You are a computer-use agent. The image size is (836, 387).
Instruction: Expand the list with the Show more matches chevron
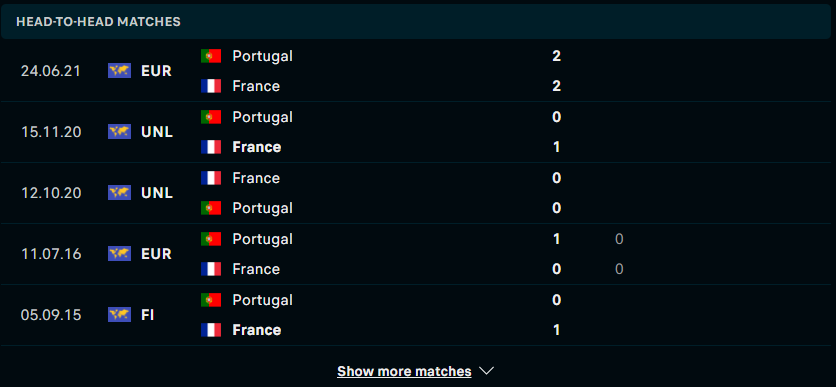486,371
